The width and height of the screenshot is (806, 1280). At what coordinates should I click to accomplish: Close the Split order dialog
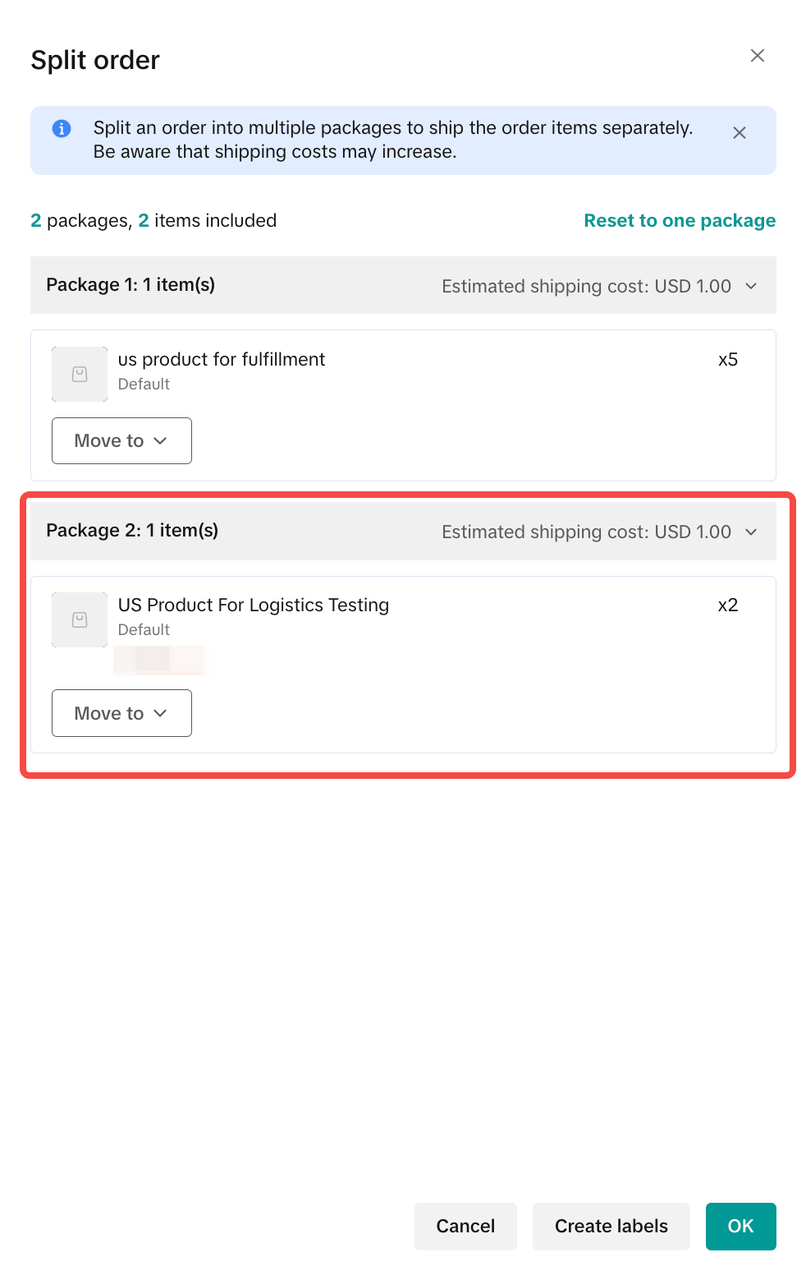[x=757, y=56]
